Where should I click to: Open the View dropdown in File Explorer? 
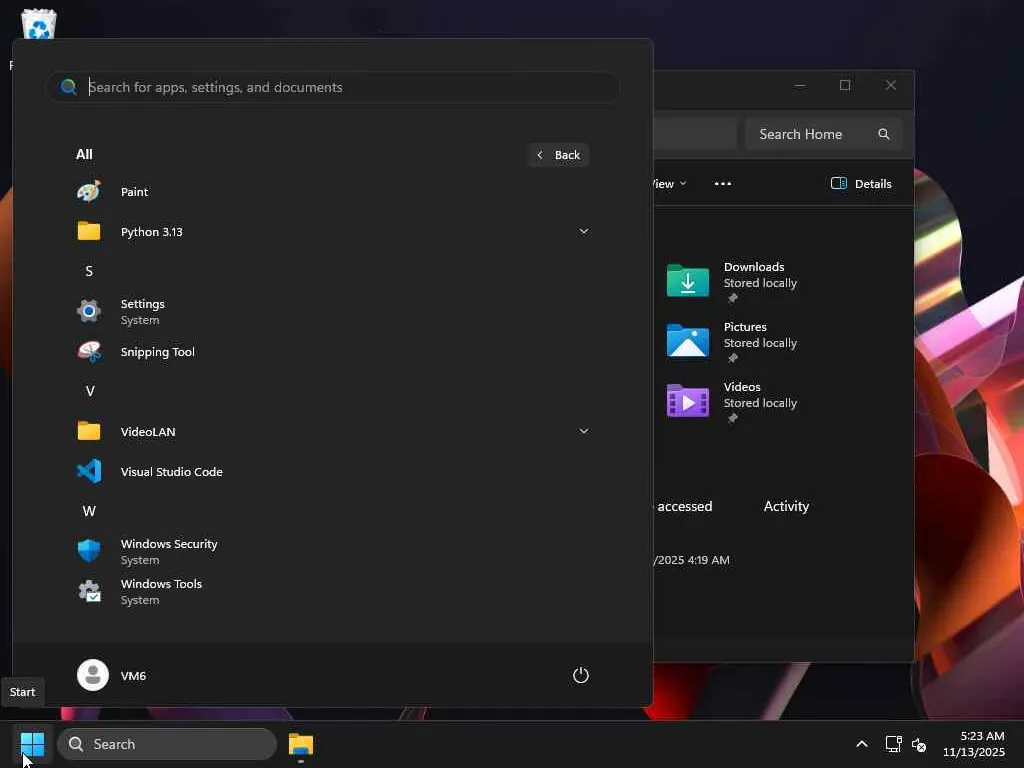coord(669,184)
